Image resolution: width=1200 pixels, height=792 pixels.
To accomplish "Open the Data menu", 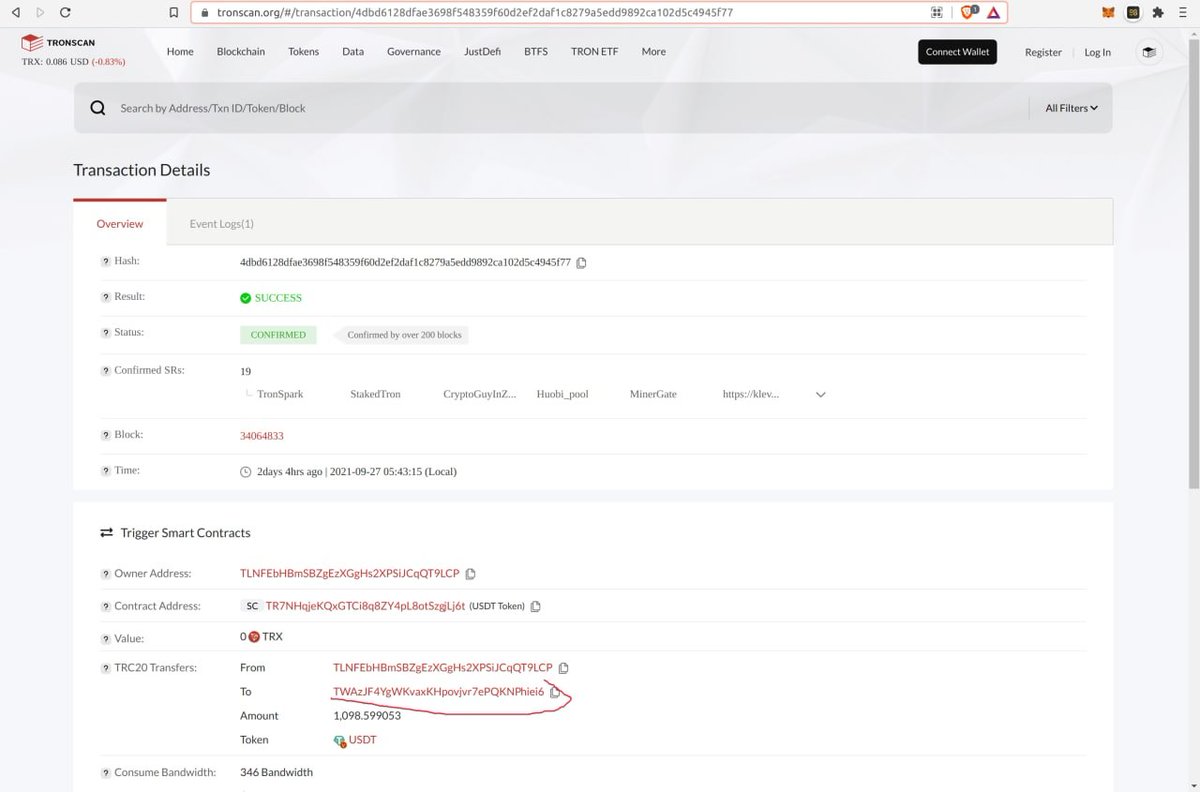I will coord(353,52).
